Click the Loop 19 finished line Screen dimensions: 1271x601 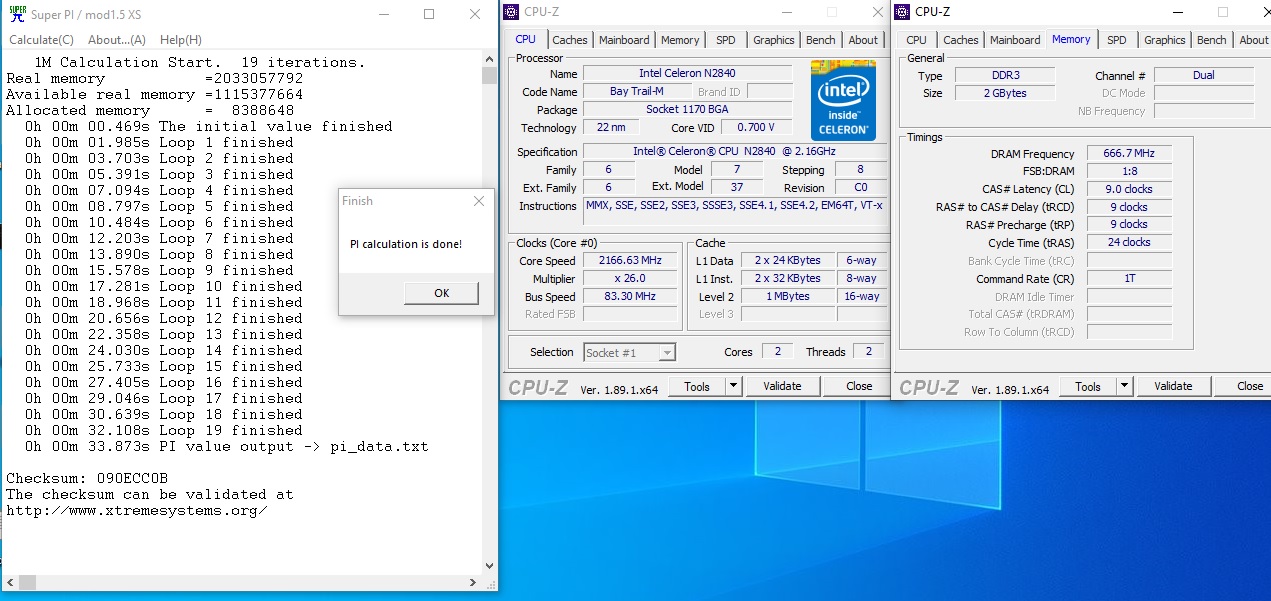click(x=164, y=430)
